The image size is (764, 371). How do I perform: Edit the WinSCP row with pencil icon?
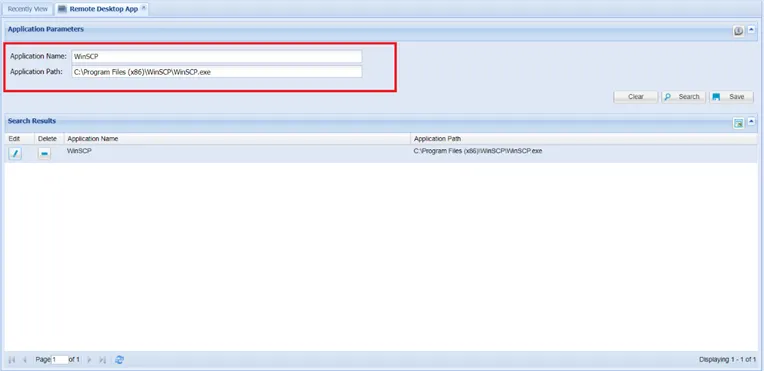[15, 154]
